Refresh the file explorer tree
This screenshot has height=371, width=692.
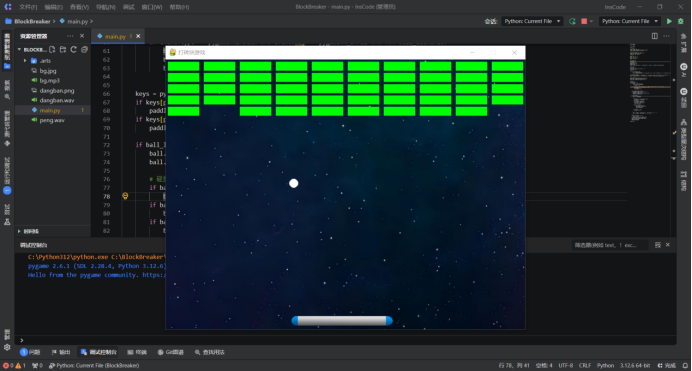74,49
